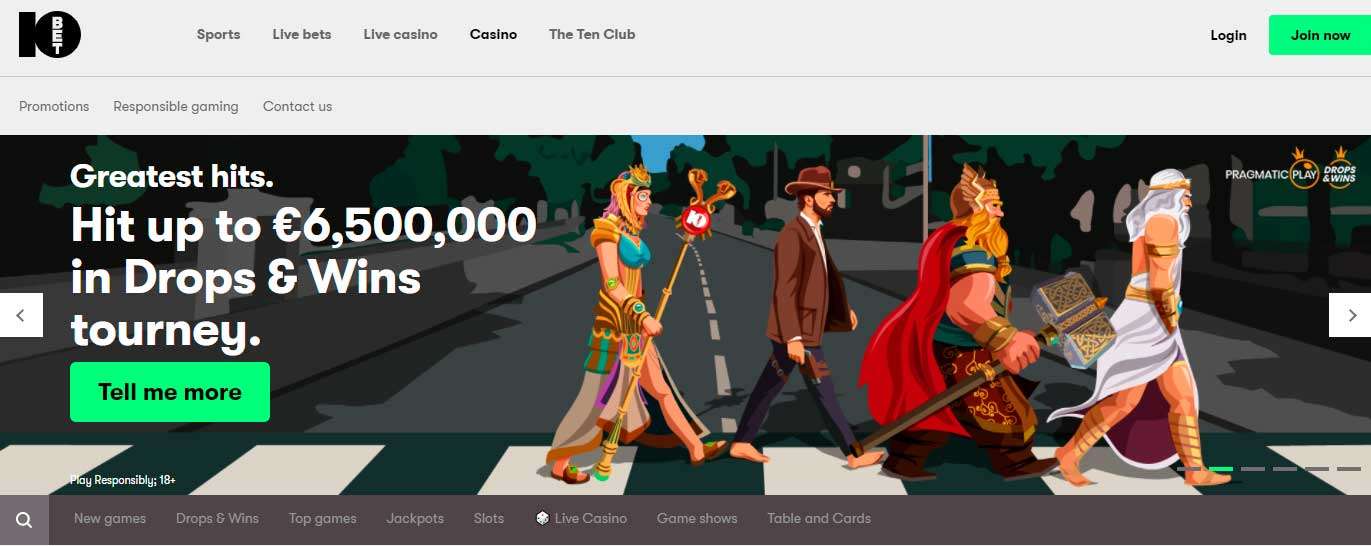Open Responsible gaming information

tap(176, 106)
